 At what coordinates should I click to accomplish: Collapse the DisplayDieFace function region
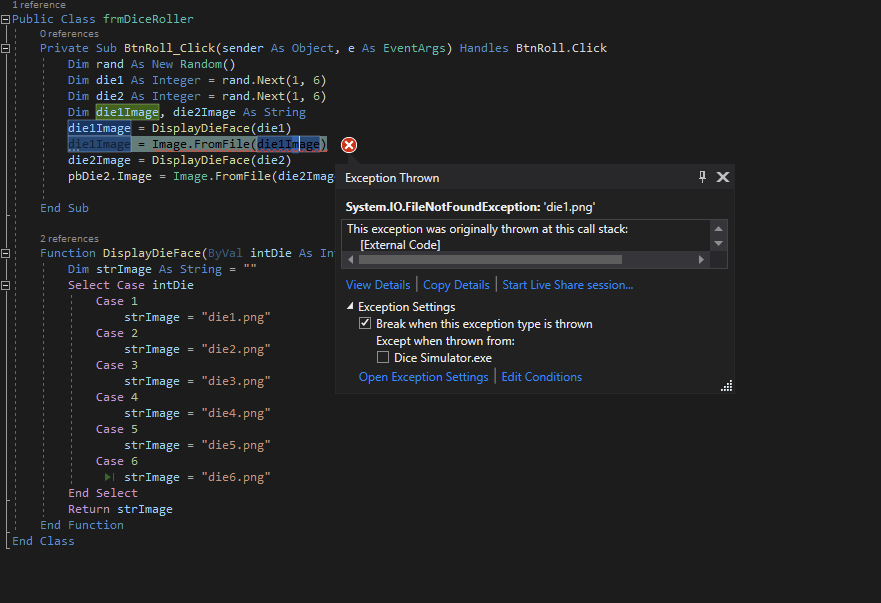pyautogui.click(x=6, y=252)
